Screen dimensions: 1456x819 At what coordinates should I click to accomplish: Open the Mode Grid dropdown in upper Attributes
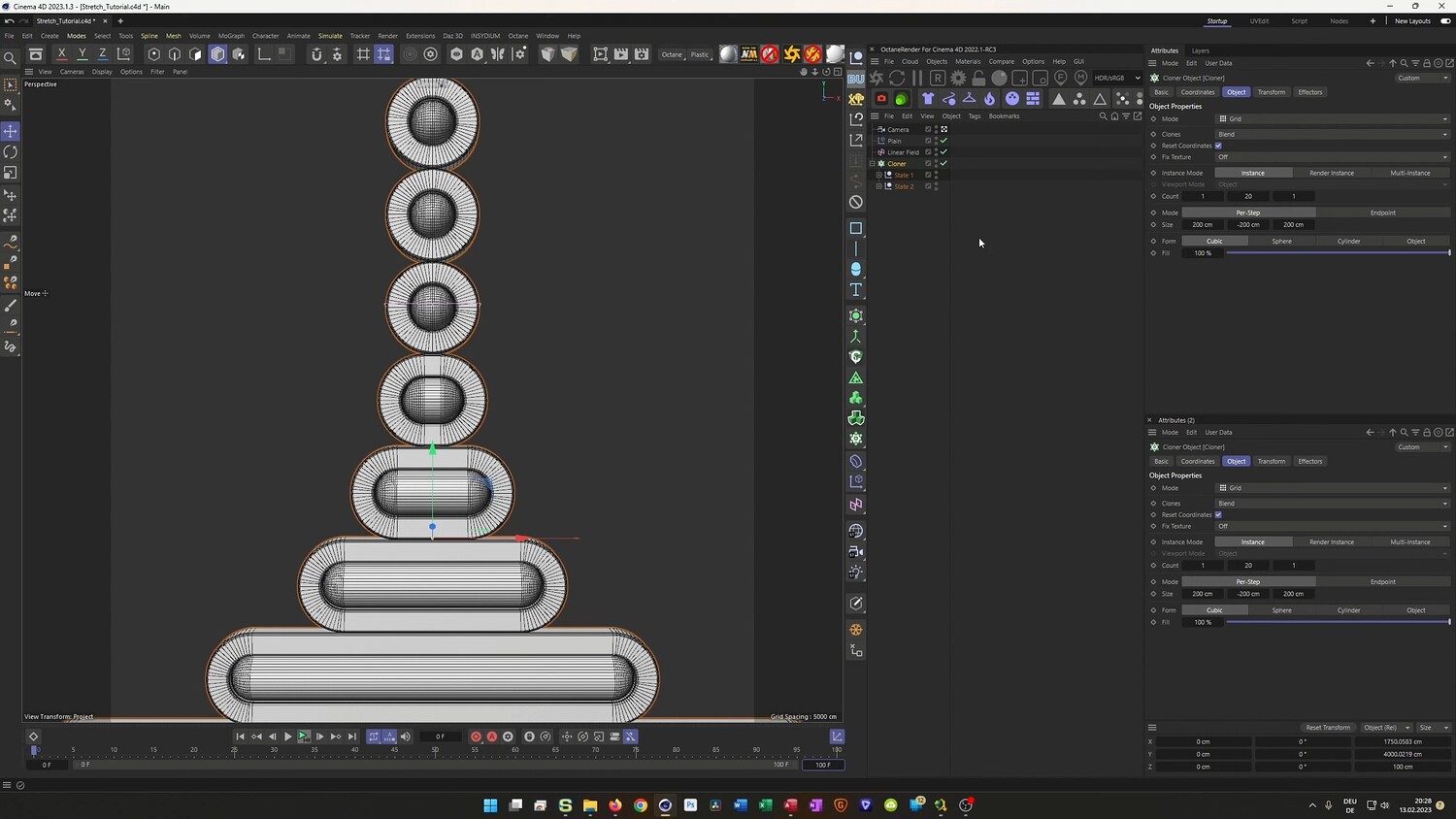pyautogui.click(x=1334, y=119)
